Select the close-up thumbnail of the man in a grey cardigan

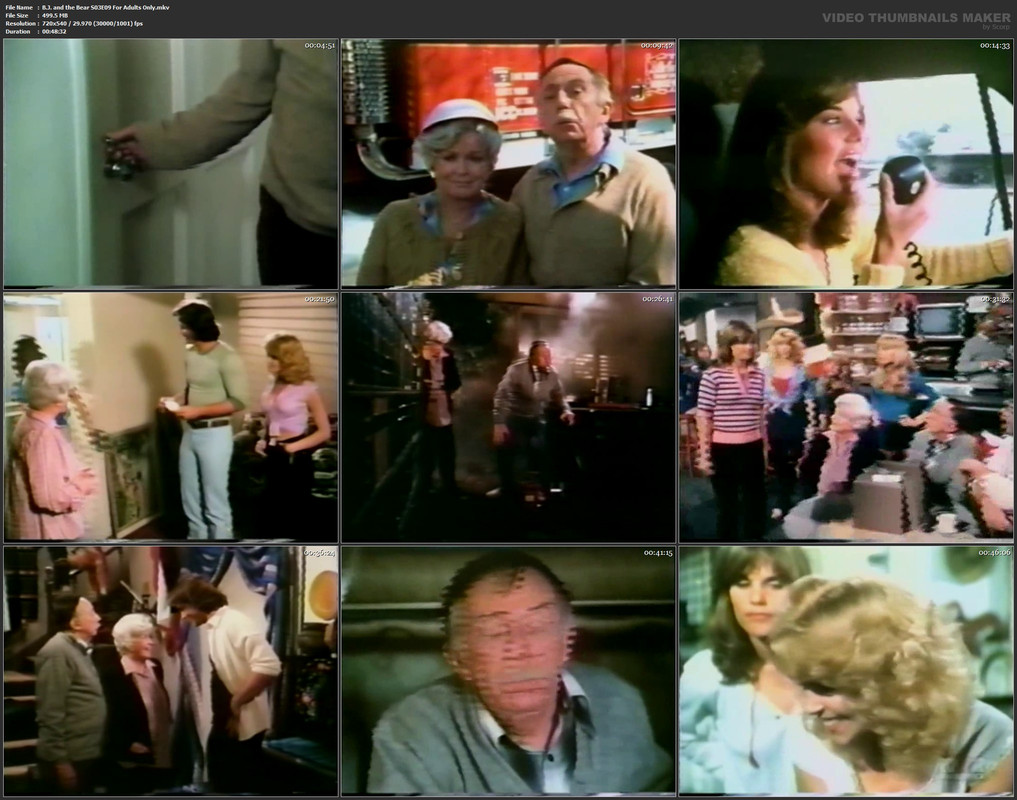508,671
